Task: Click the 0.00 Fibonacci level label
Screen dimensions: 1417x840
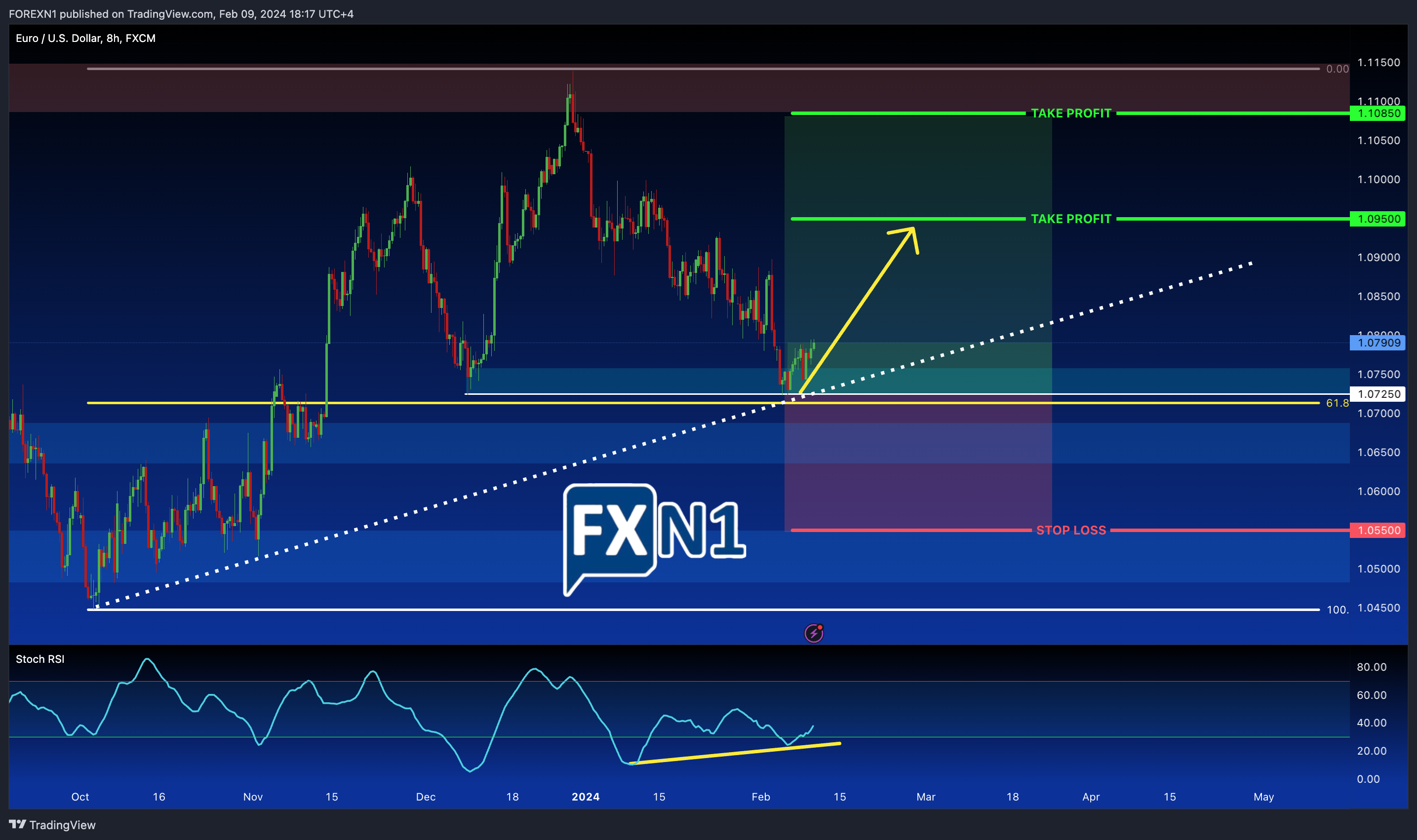Action: click(1337, 69)
